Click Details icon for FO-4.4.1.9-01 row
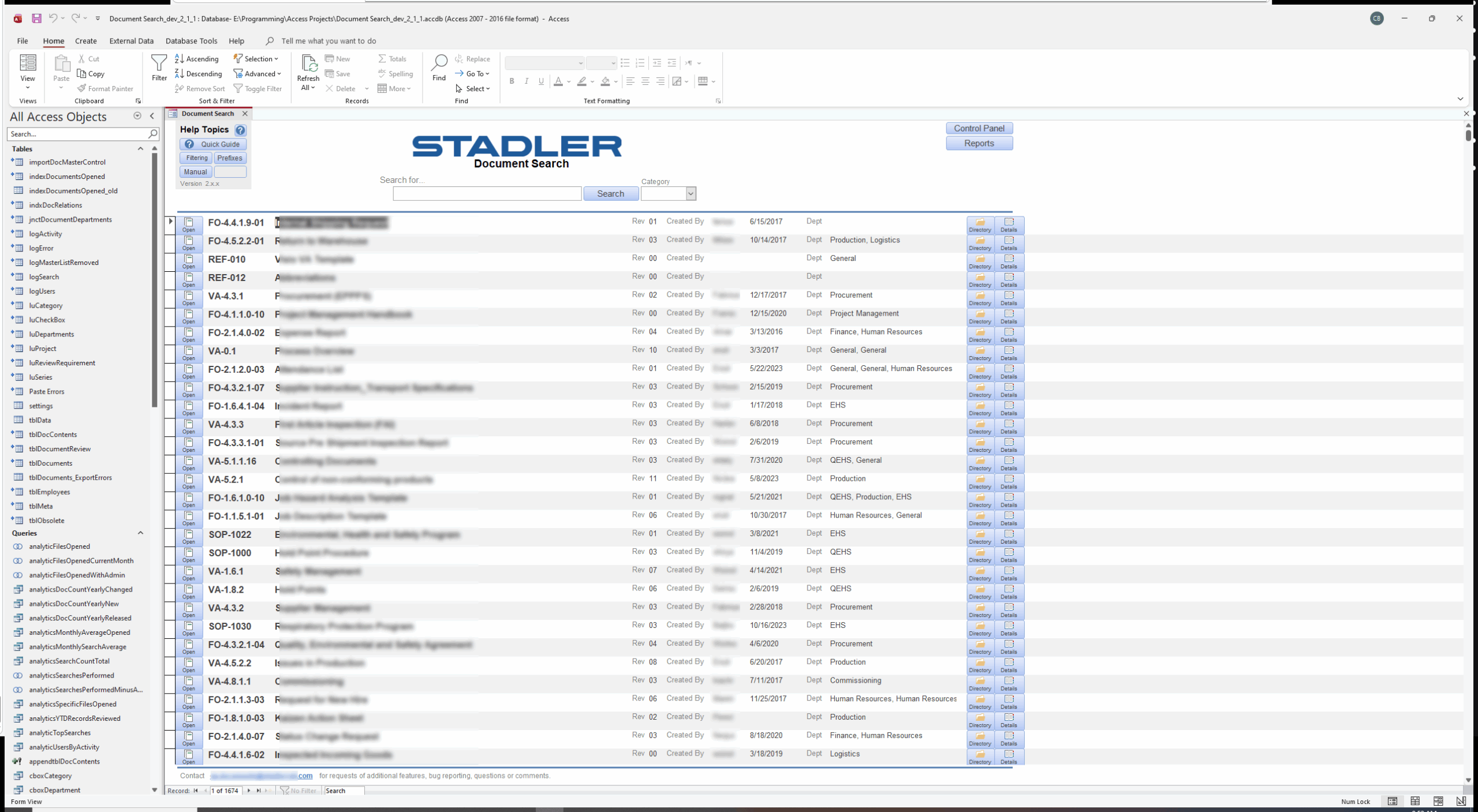This screenshot has height=812, width=1478. pos(1009,224)
